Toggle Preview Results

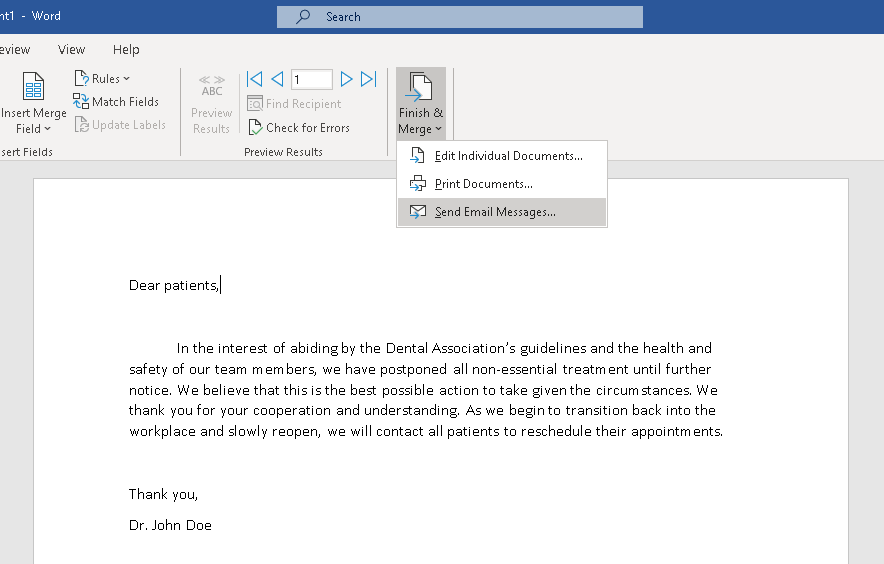click(x=211, y=103)
